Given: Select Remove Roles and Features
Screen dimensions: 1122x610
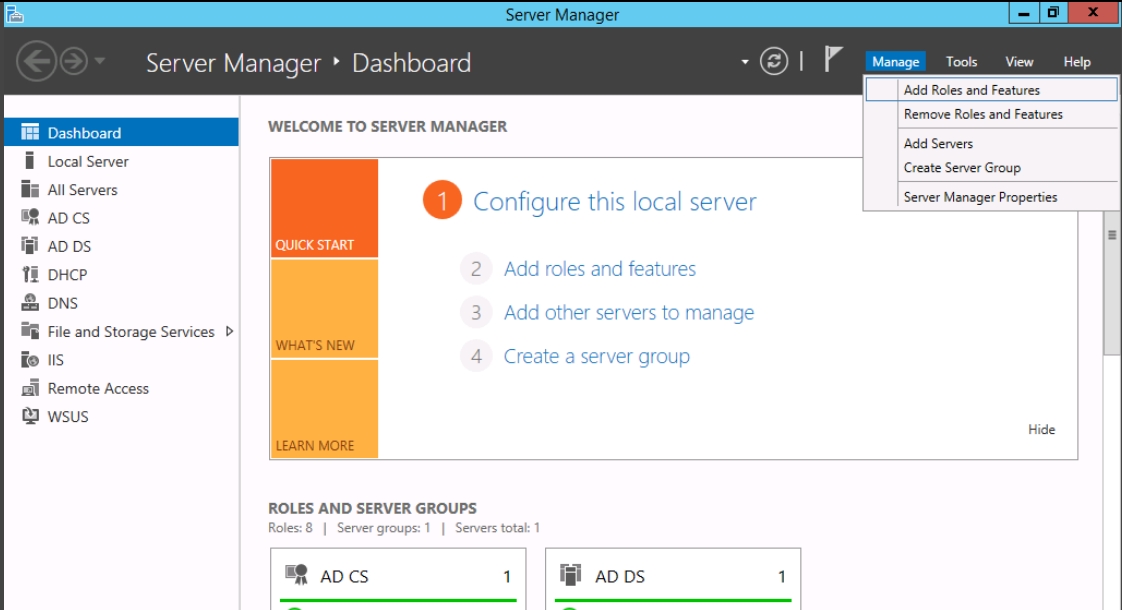Looking at the screenshot, I should [x=982, y=115].
